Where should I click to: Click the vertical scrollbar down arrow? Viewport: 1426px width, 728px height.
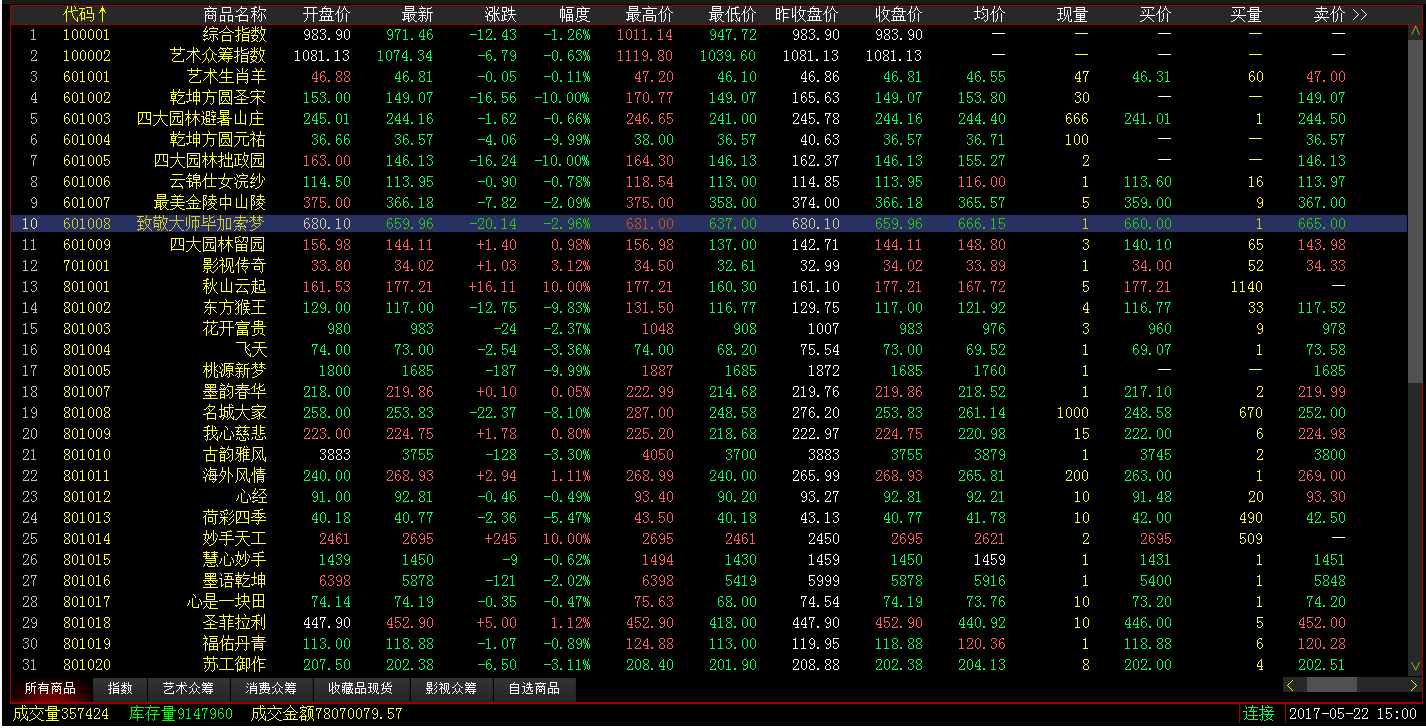tap(1415, 666)
